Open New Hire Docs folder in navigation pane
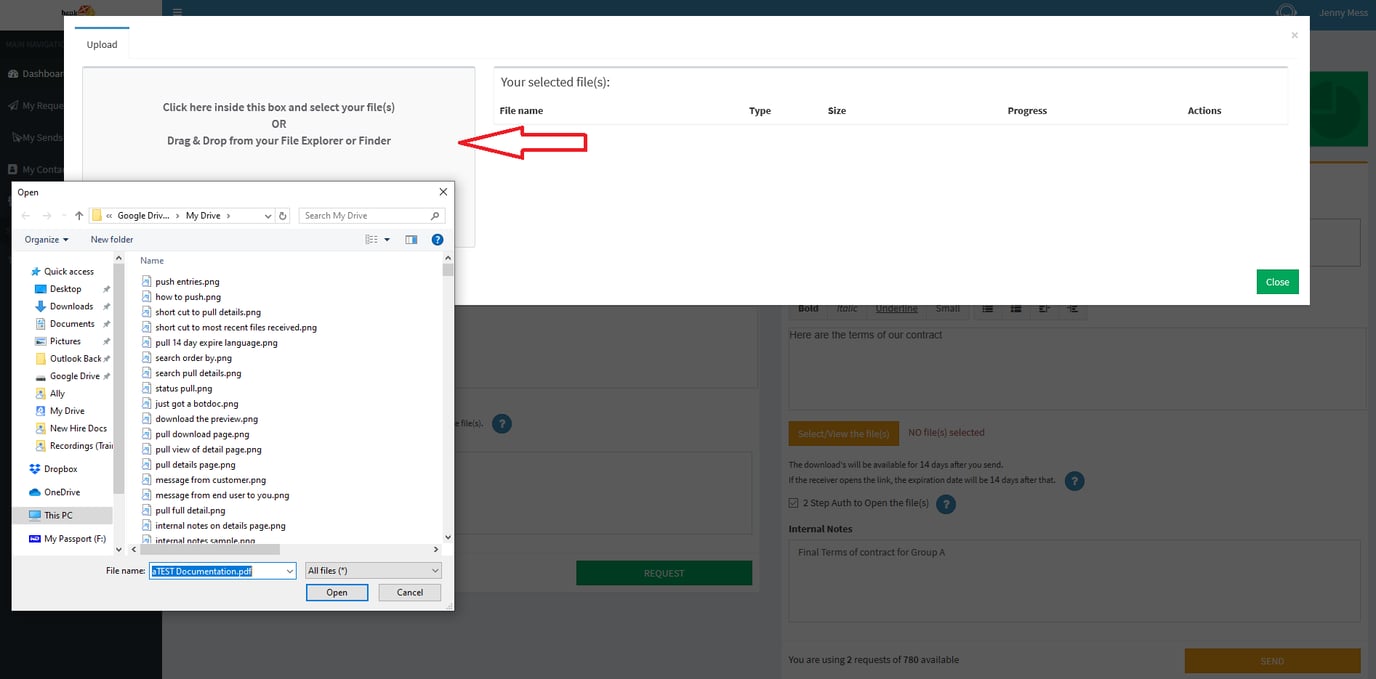Viewport: 1376px width, 679px height. [x=70, y=429]
